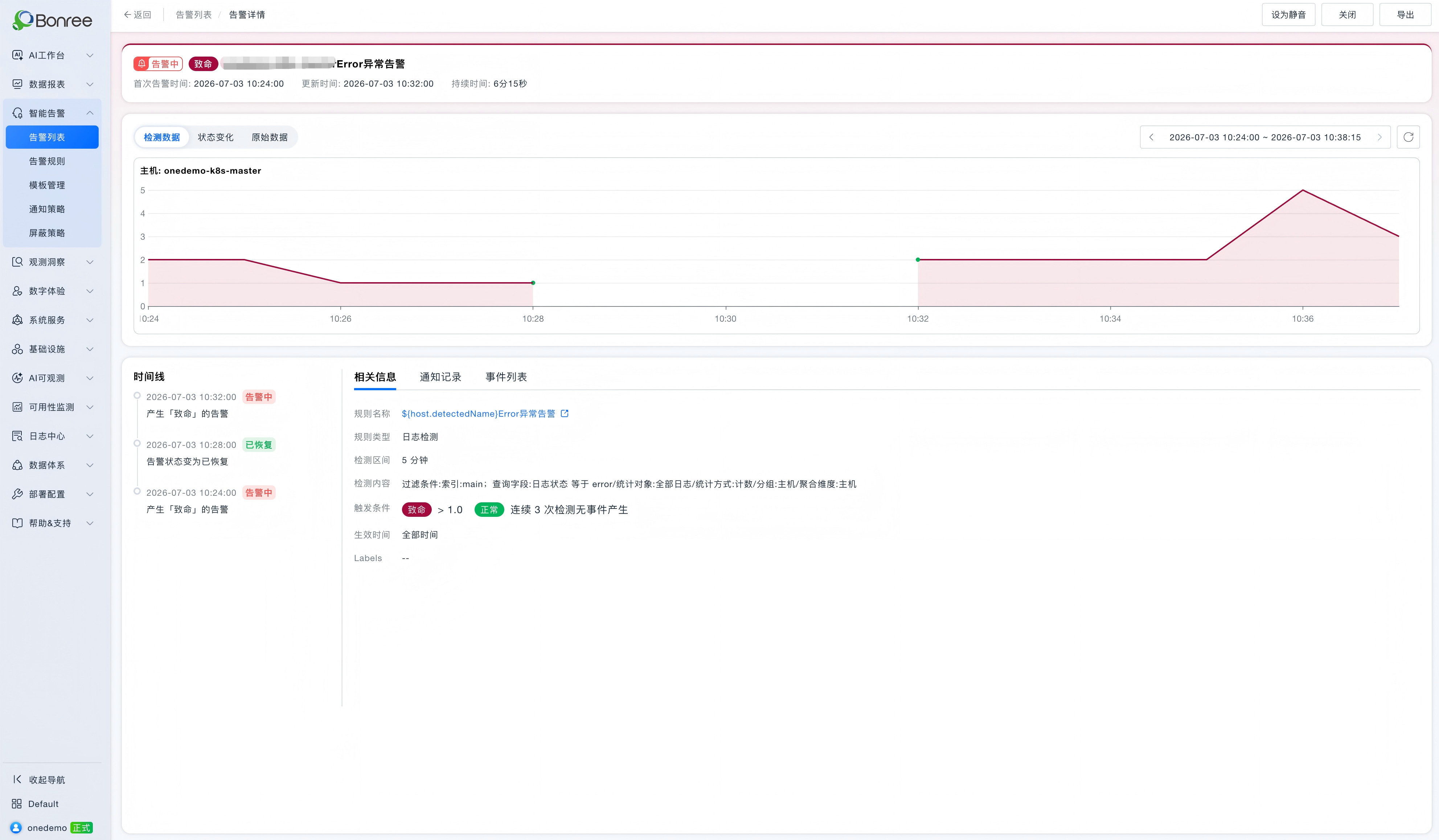Click the 数字体验 user icon
Screen dimensions: 1439x840
[x=18, y=291]
